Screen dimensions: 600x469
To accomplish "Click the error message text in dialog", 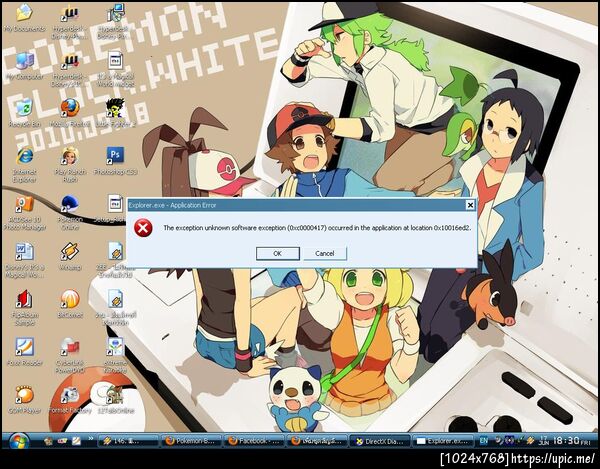I will [317, 228].
